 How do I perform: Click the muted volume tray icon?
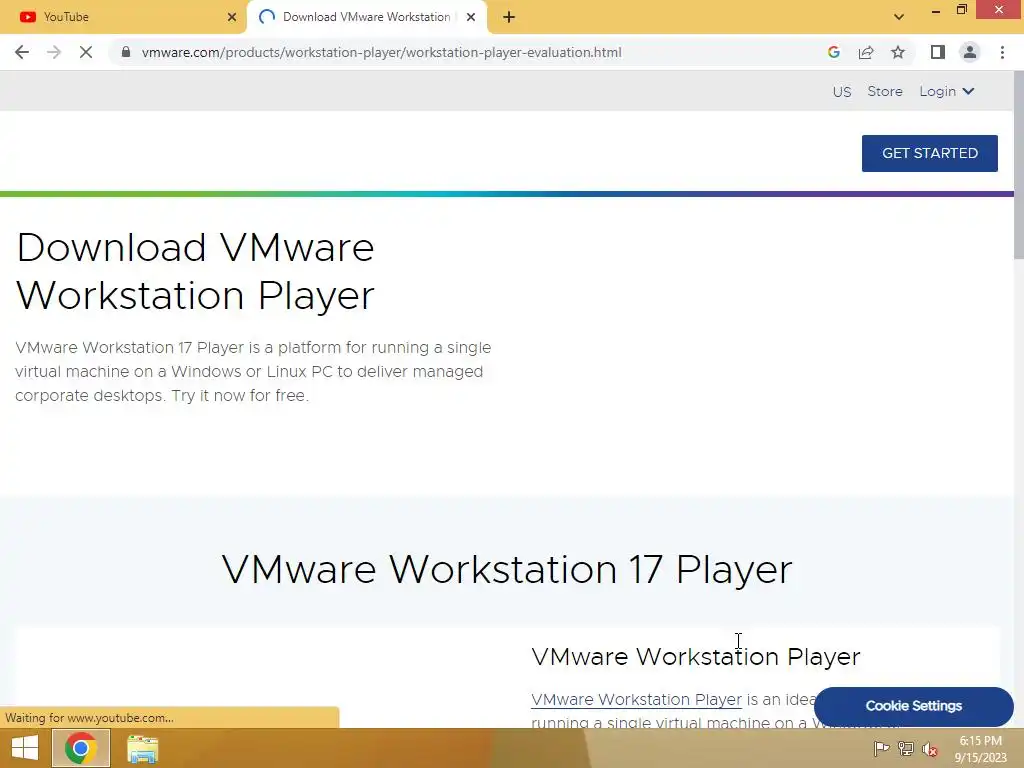point(930,749)
